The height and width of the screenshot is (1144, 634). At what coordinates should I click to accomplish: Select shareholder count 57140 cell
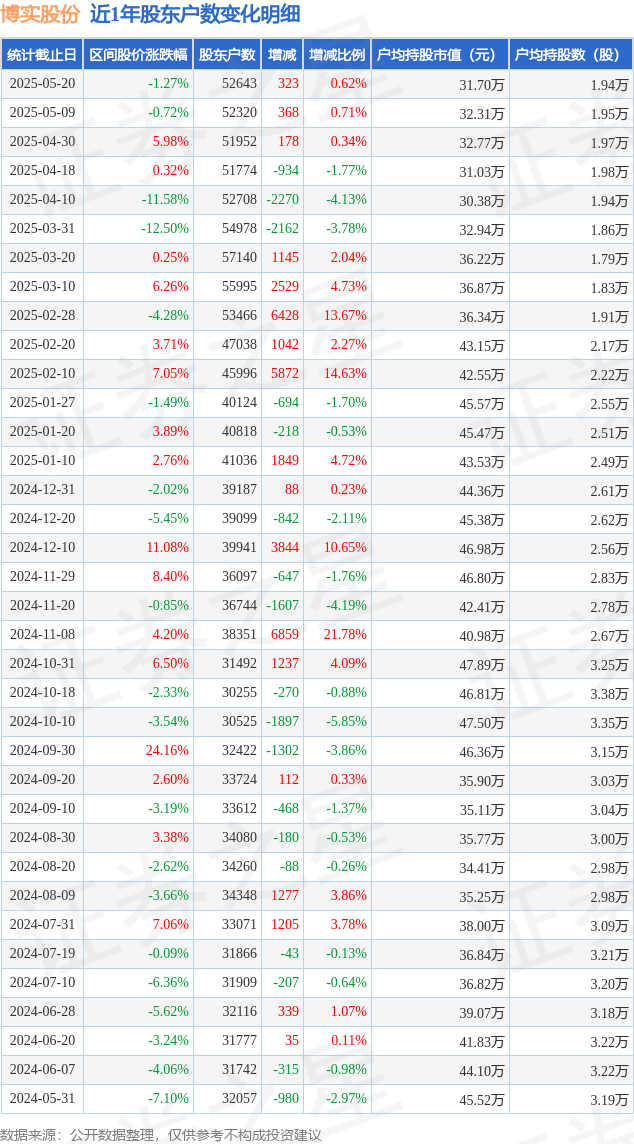click(x=239, y=258)
